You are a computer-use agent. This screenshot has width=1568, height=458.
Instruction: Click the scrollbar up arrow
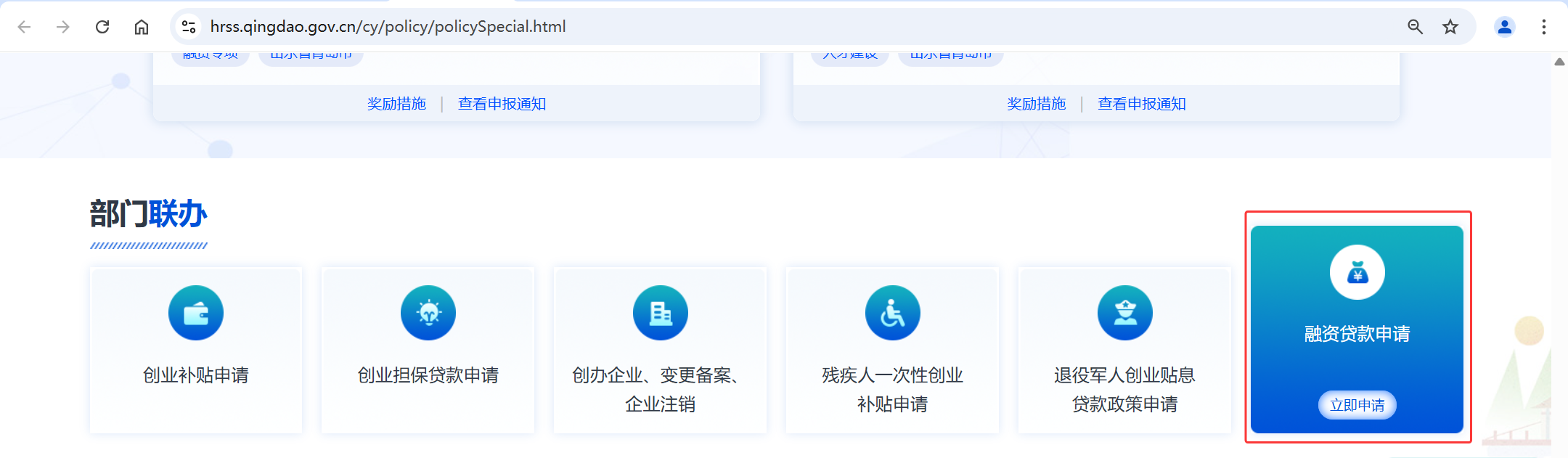pos(1559,62)
